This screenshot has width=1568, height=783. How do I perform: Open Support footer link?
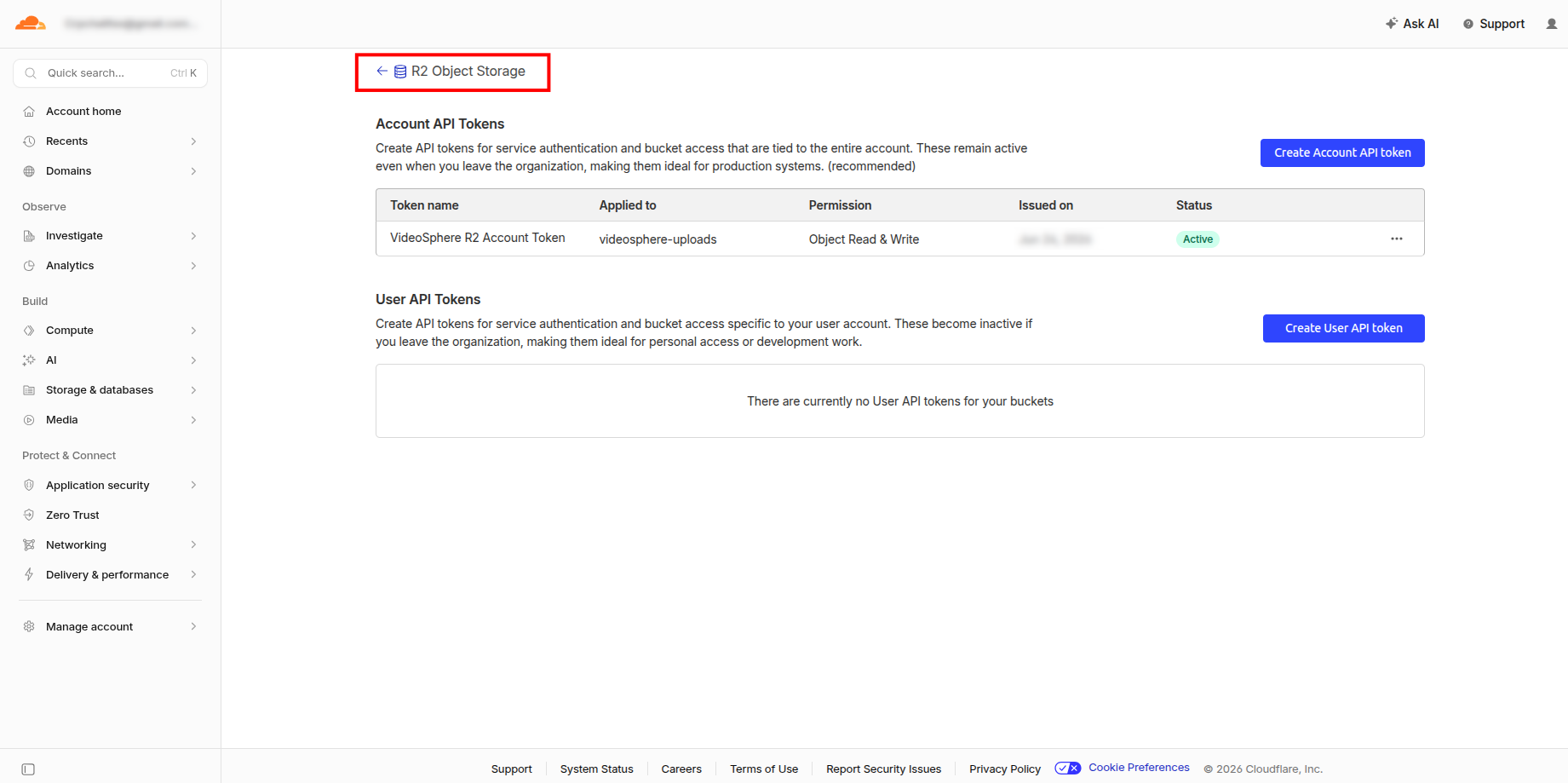[511, 769]
